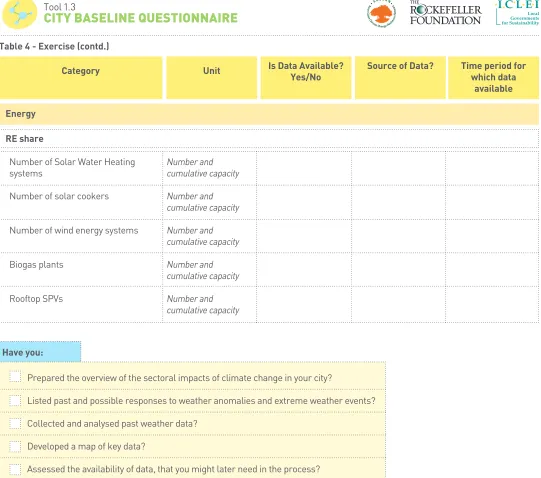Check 'Prepared the overview of sectoral impacts' box

click(15, 377)
